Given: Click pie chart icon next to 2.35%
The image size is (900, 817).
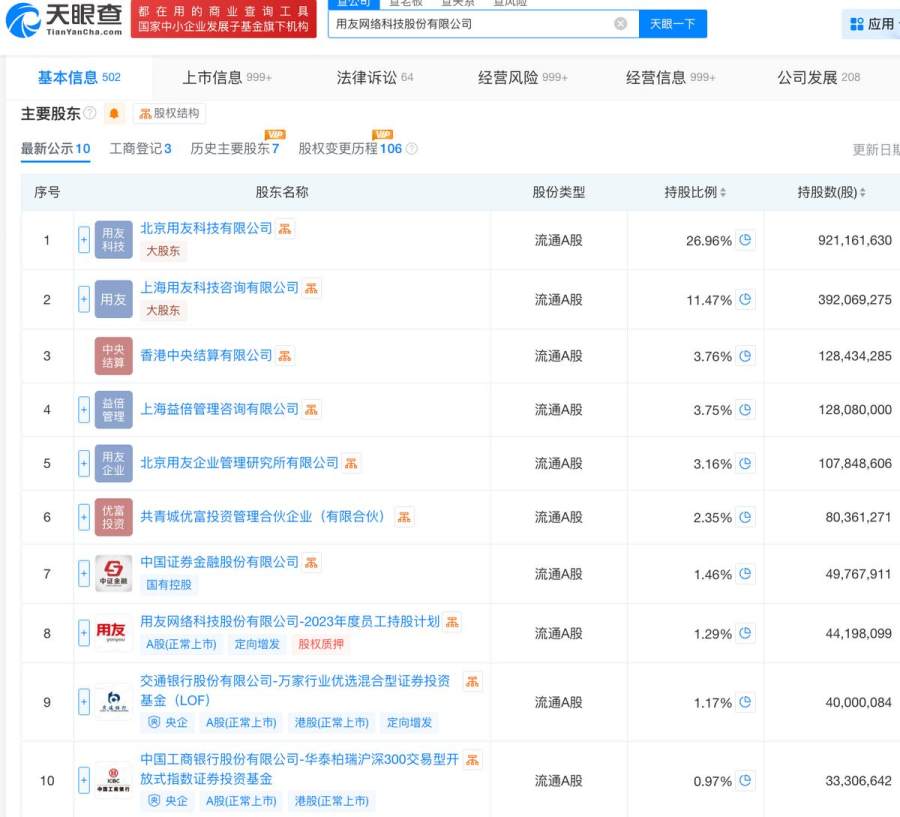Looking at the screenshot, I should tap(745, 517).
